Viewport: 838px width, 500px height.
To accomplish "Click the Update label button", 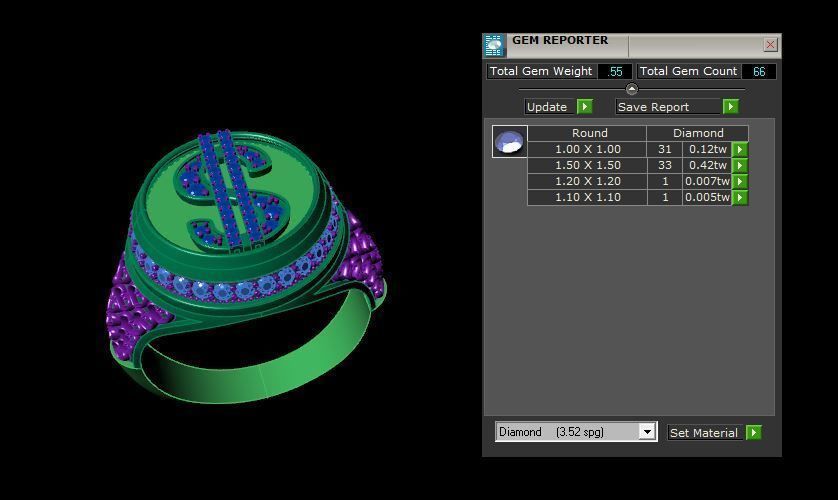I will [x=550, y=107].
